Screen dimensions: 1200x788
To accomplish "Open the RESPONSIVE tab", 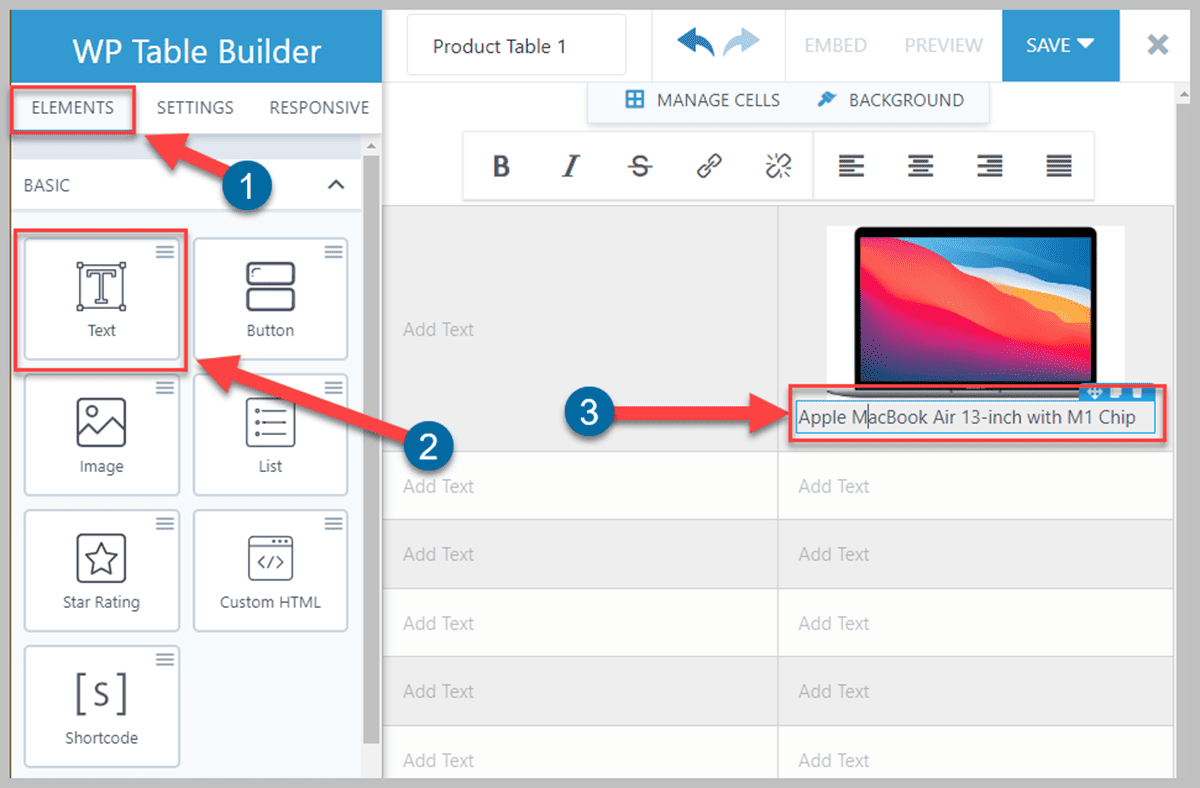I will [x=319, y=107].
